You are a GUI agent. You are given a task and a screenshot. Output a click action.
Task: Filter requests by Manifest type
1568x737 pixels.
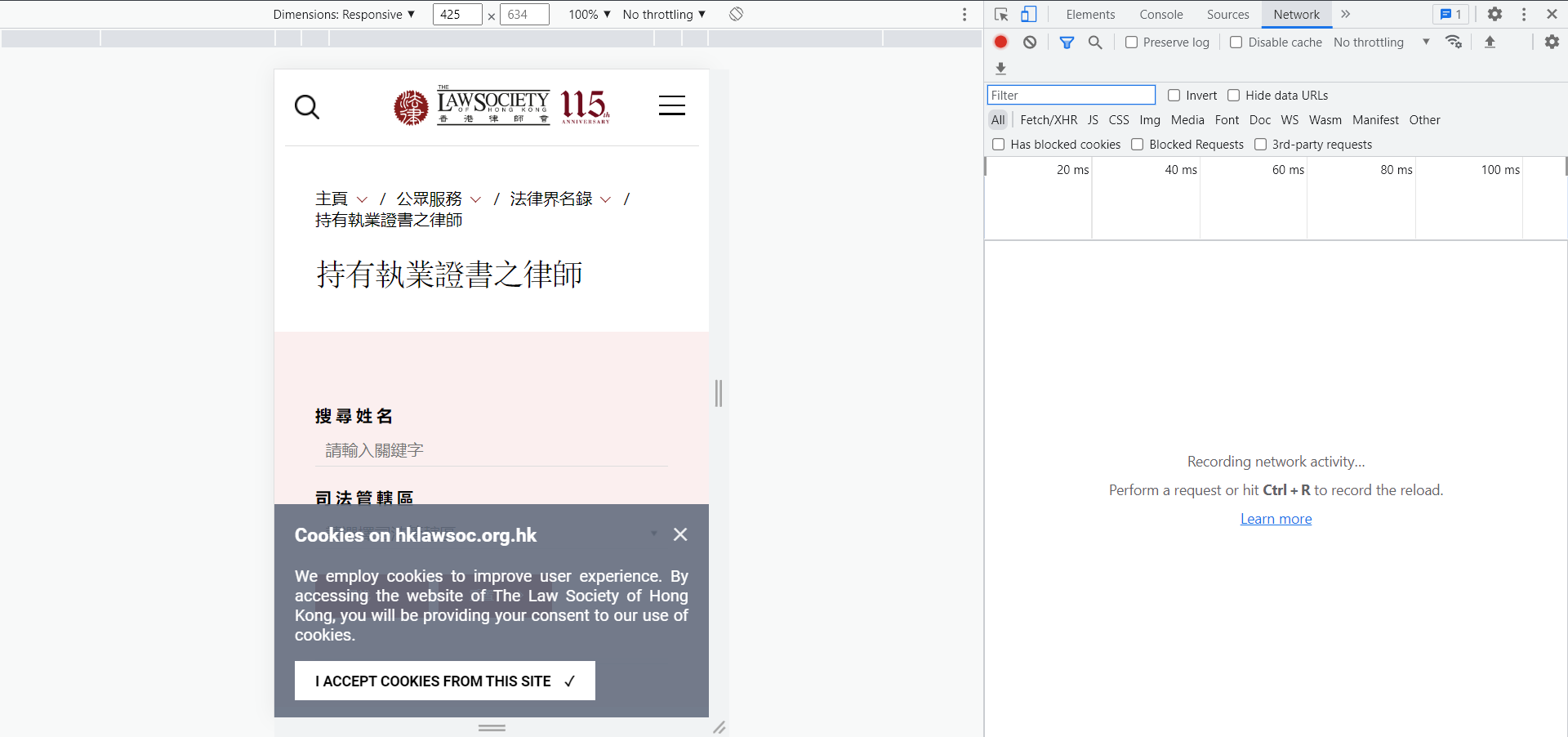tap(1375, 119)
